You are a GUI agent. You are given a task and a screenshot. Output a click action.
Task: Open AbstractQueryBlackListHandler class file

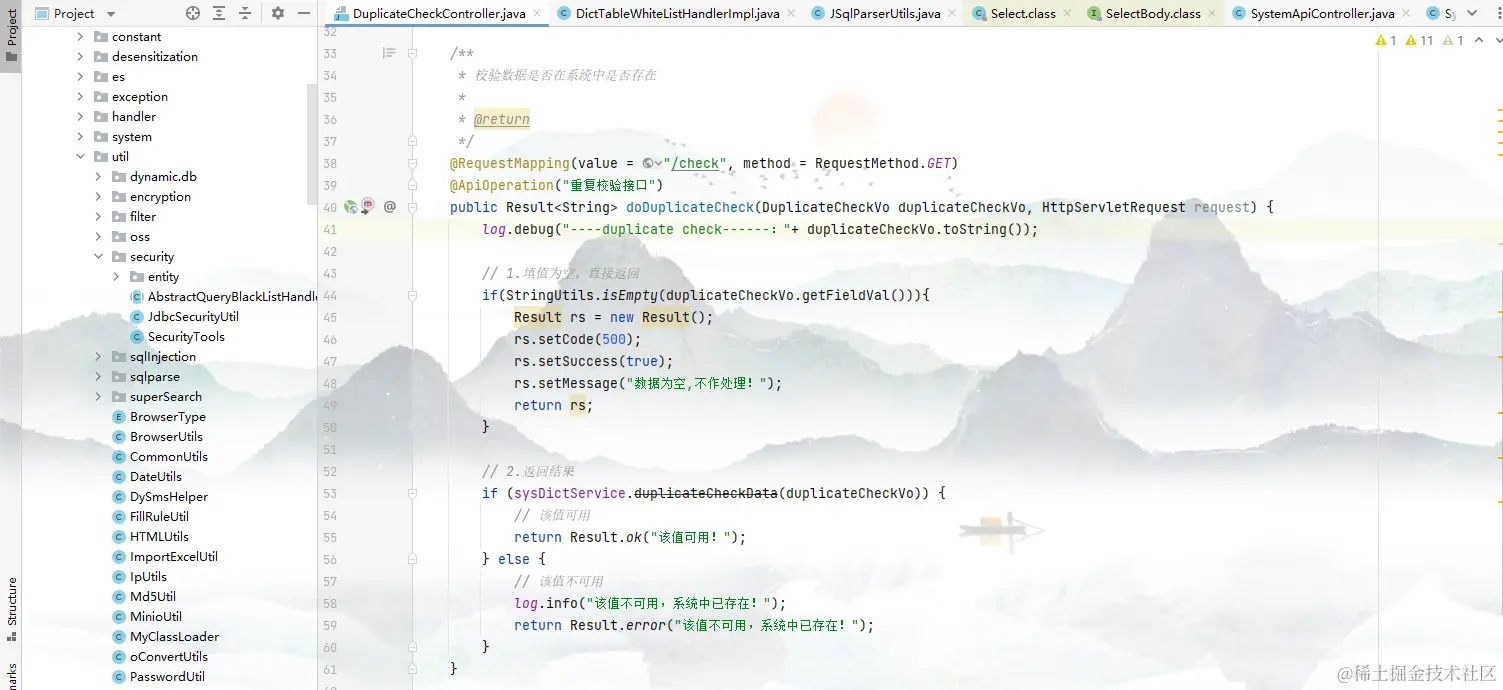point(224,297)
